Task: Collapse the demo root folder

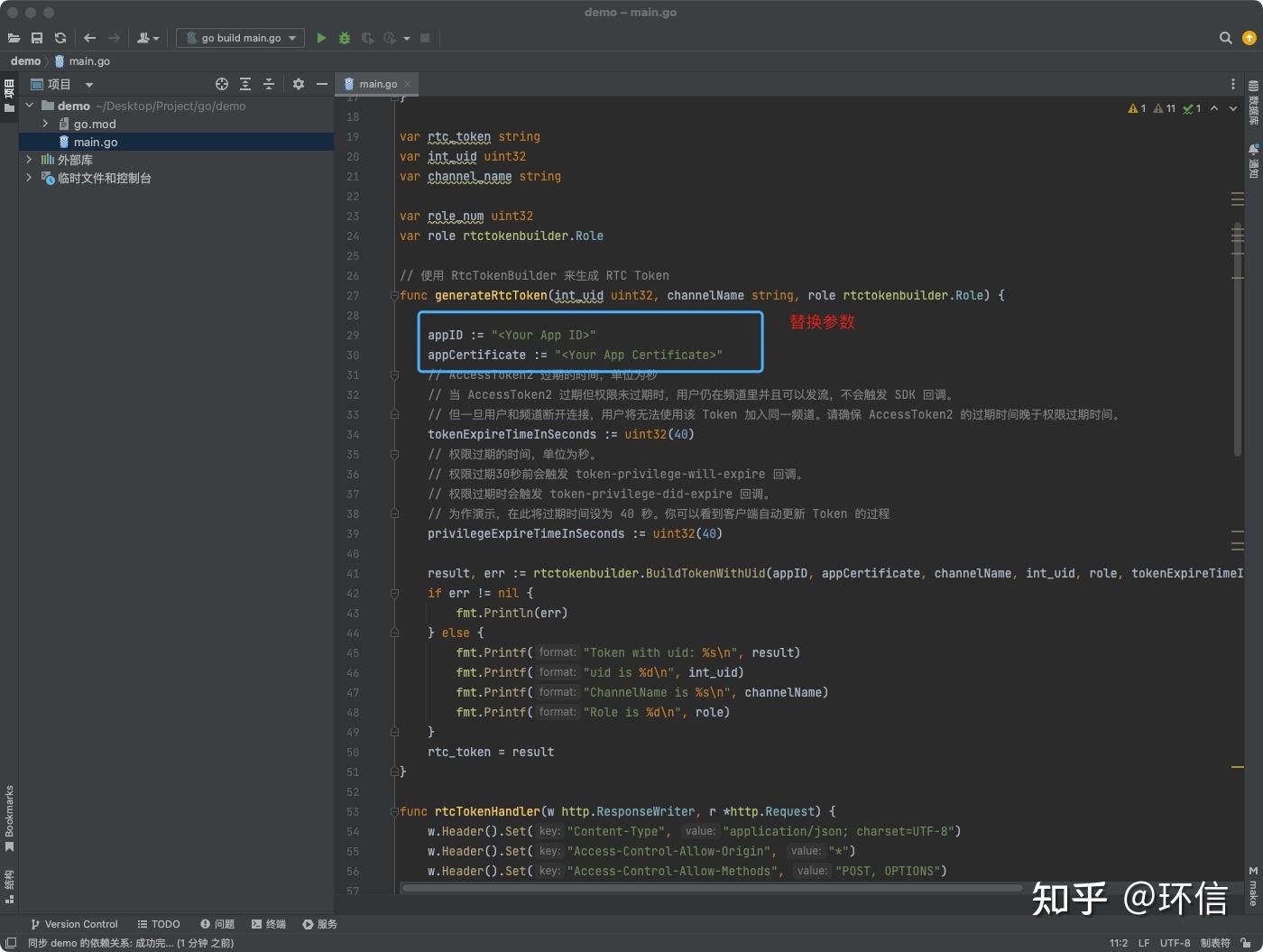Action: tap(30, 106)
